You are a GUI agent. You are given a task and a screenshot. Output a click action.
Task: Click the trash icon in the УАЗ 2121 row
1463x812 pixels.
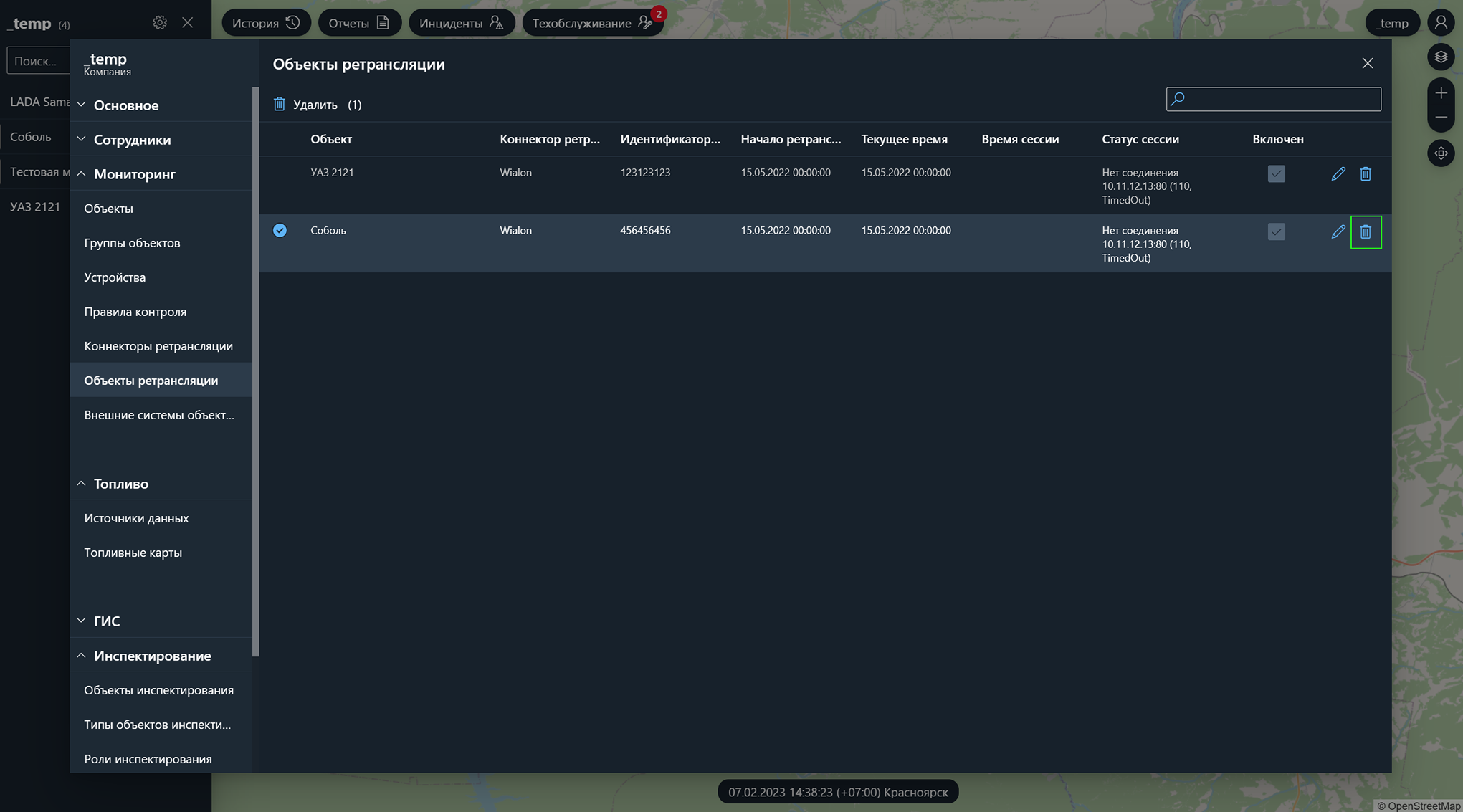1366,173
